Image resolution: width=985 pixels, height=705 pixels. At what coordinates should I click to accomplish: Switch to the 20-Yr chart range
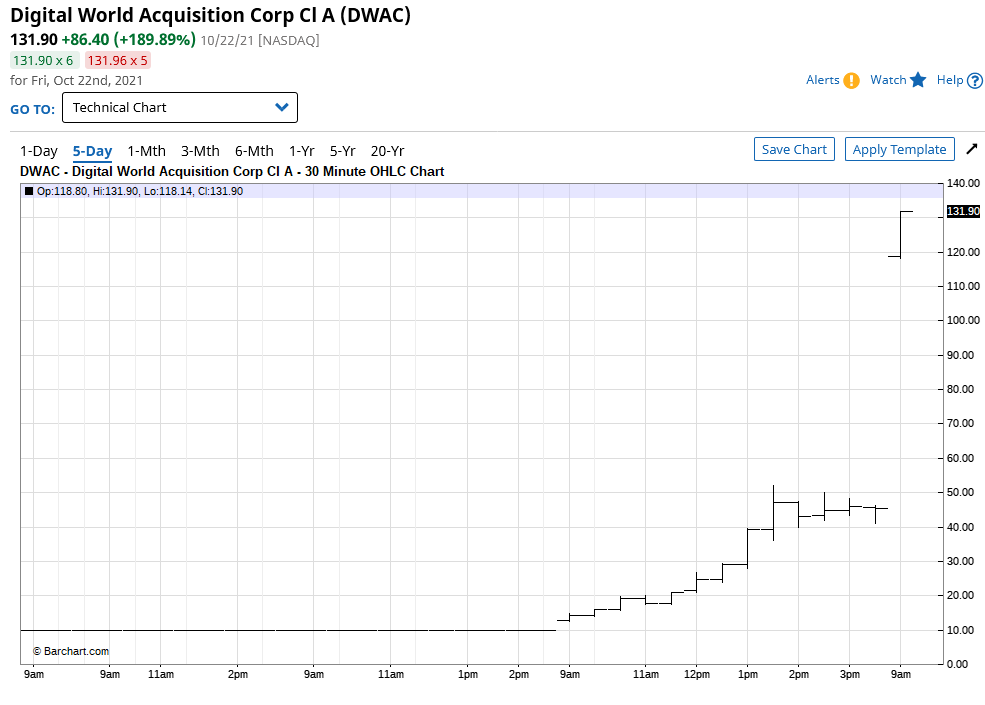coord(388,151)
